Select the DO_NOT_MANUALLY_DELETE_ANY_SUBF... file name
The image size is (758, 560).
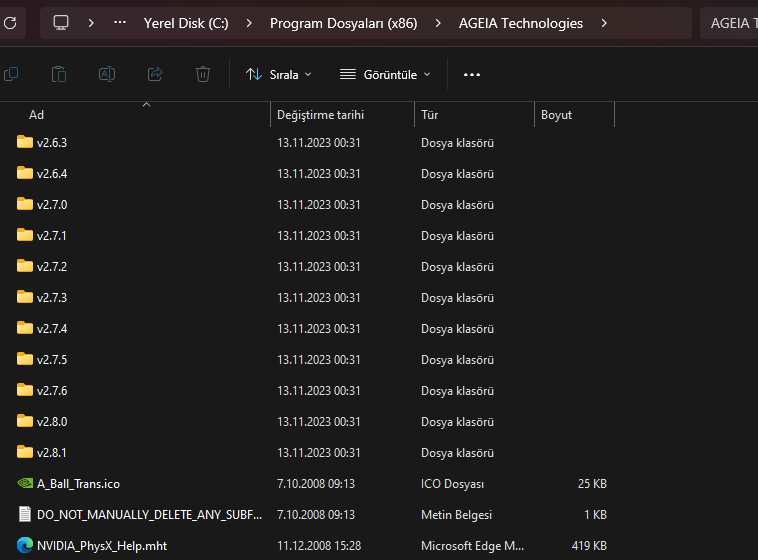[149, 515]
